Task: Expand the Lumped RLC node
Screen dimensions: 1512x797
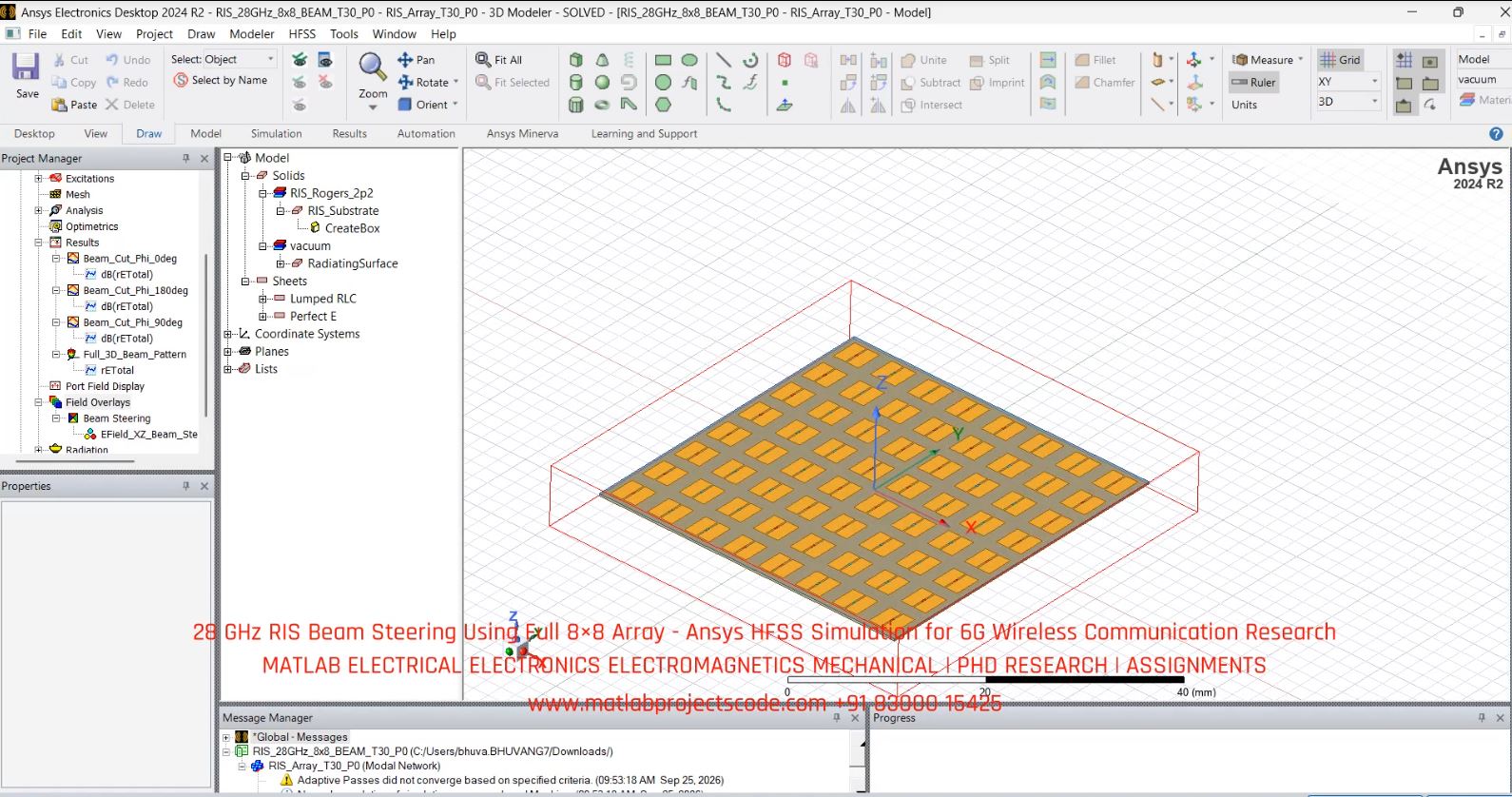Action: 263,299
